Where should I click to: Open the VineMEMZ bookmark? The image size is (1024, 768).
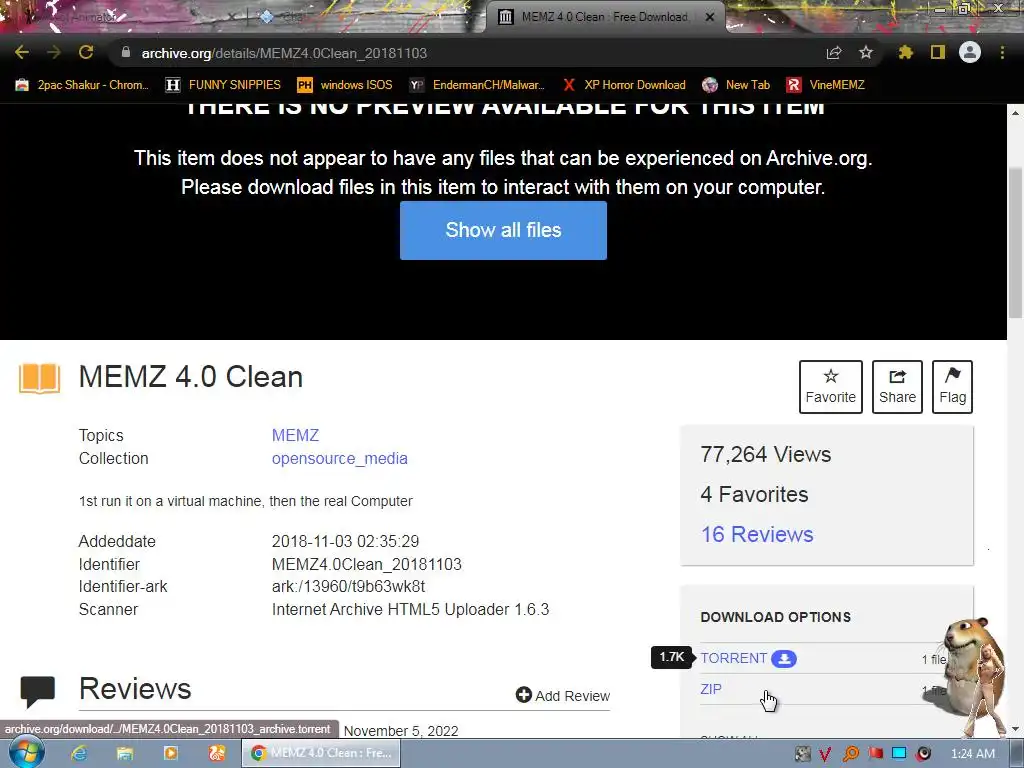point(825,85)
